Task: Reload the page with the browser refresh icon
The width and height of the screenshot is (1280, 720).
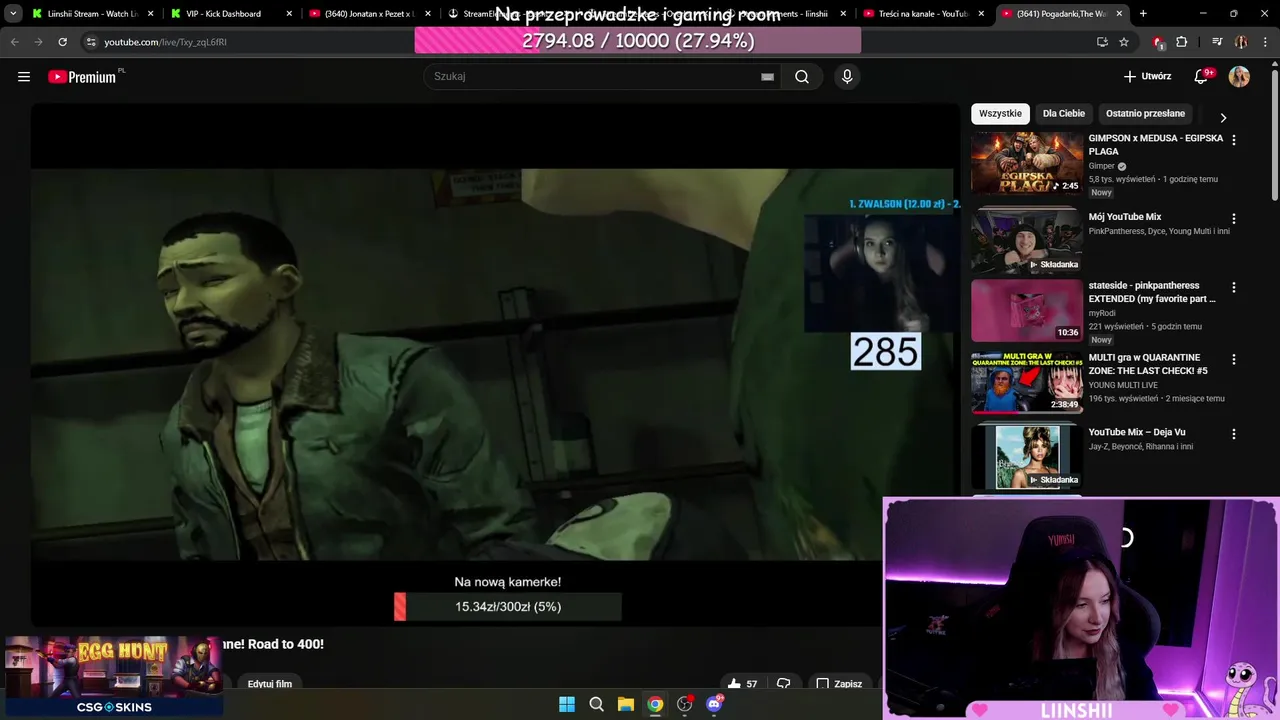Action: (62, 42)
